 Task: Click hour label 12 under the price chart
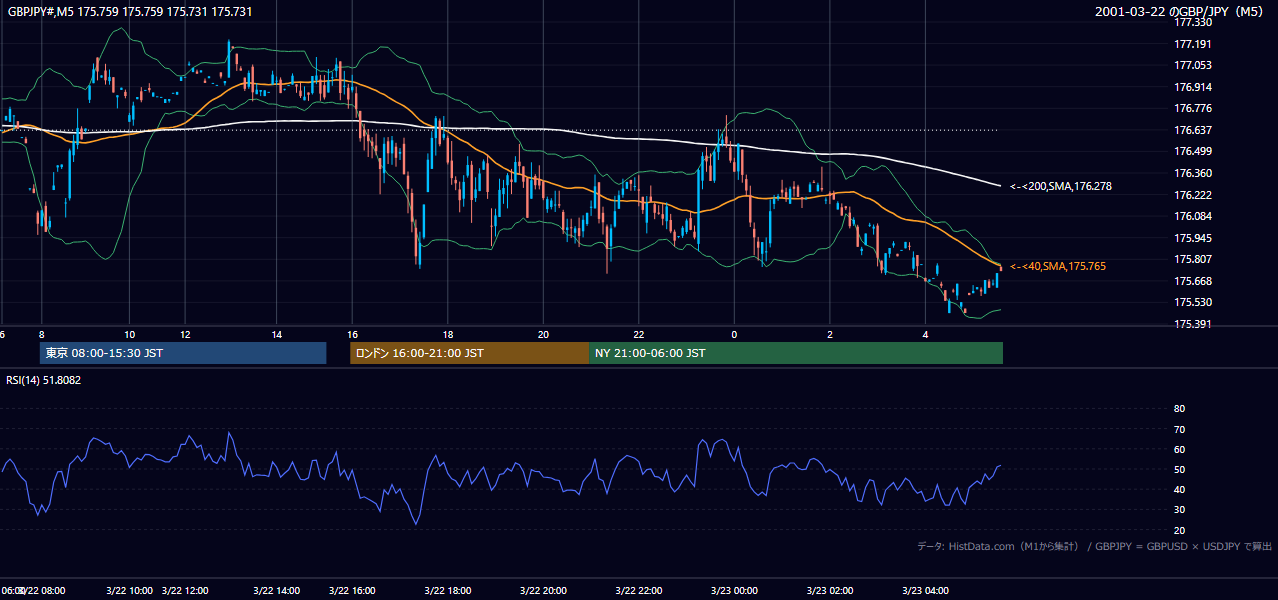(x=185, y=334)
